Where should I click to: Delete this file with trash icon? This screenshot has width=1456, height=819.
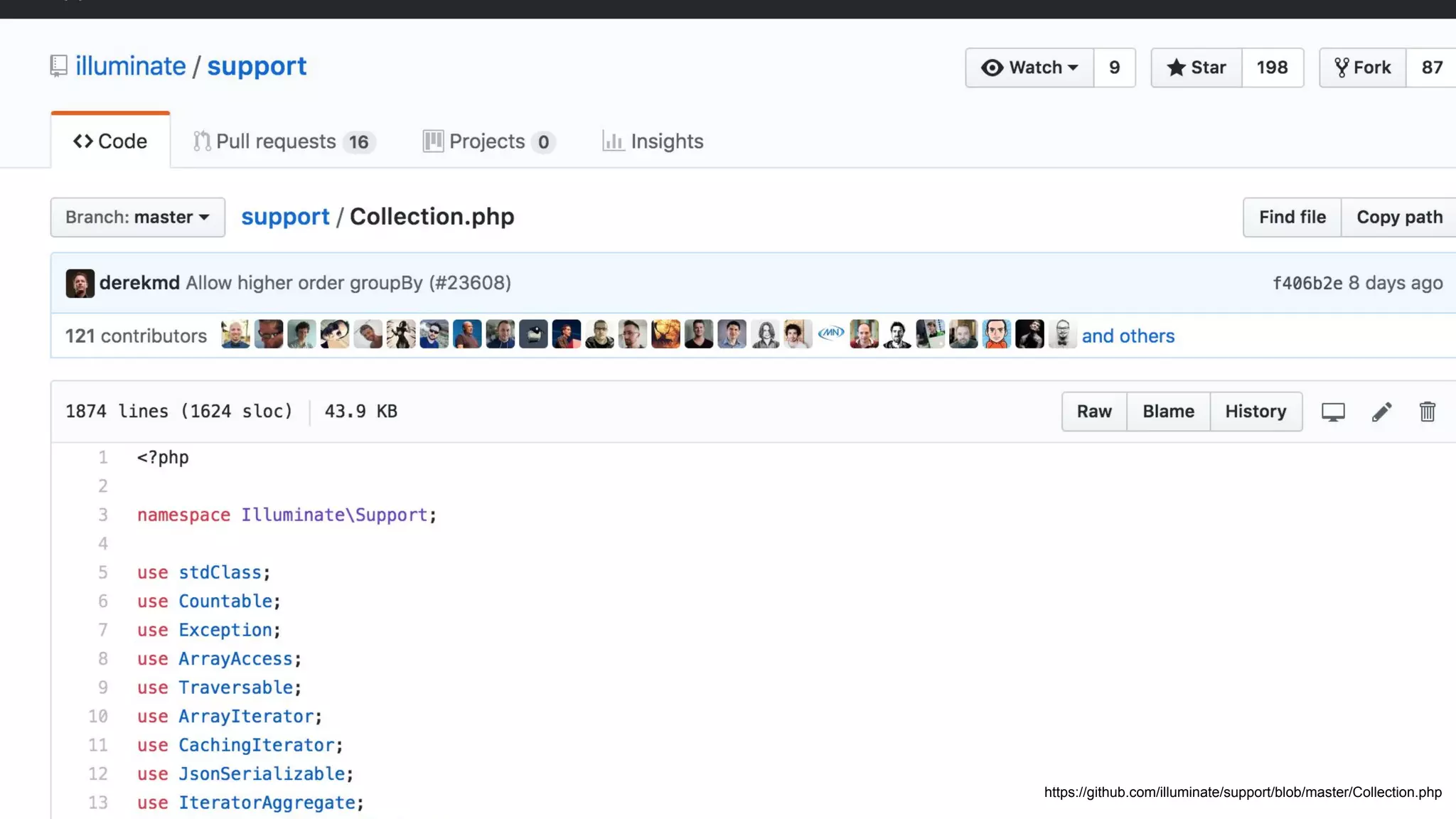pyautogui.click(x=1427, y=412)
